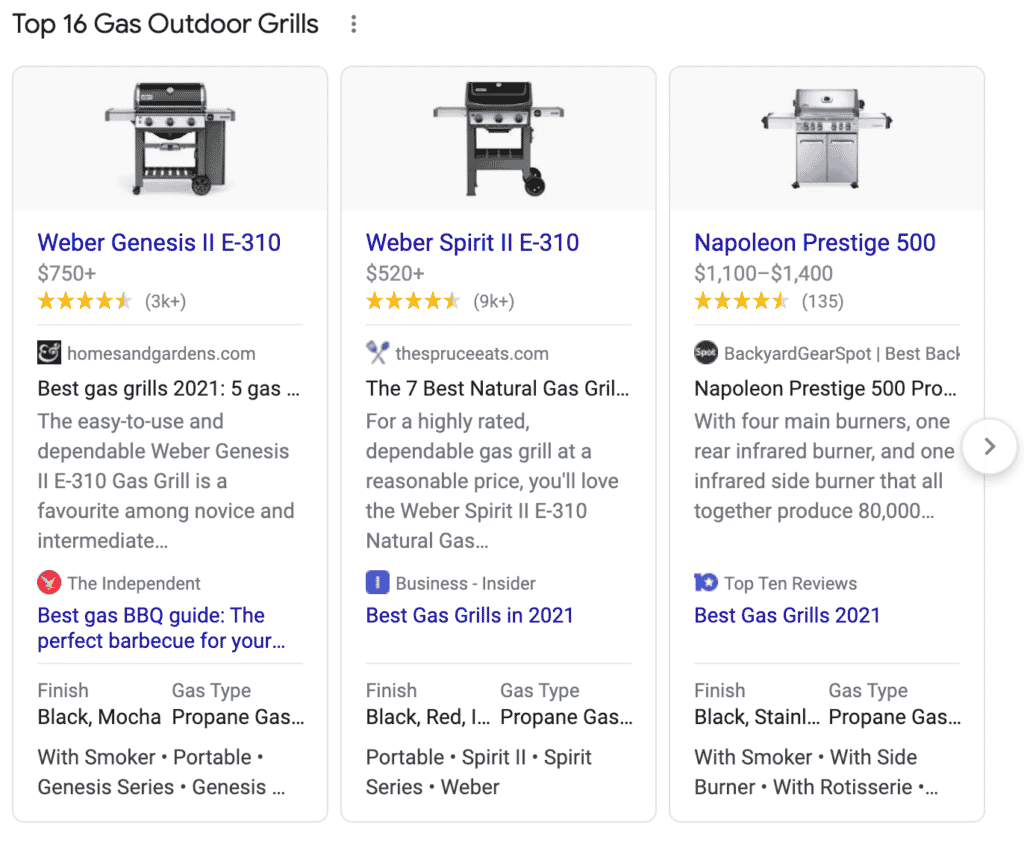
Task: Click the Business Insider favicon
Action: [x=376, y=583]
